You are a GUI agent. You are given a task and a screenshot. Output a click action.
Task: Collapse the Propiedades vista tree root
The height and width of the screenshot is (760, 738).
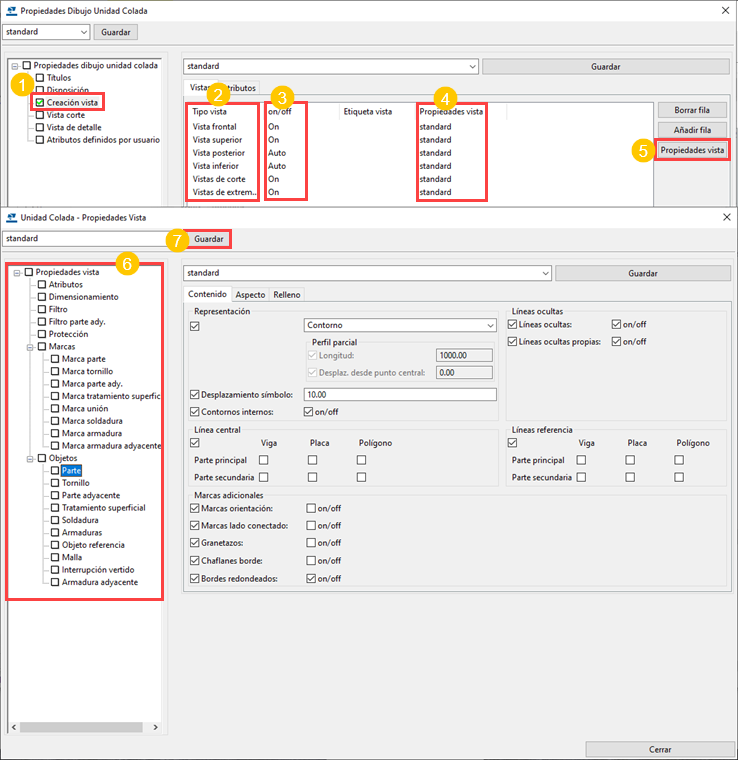[17, 273]
